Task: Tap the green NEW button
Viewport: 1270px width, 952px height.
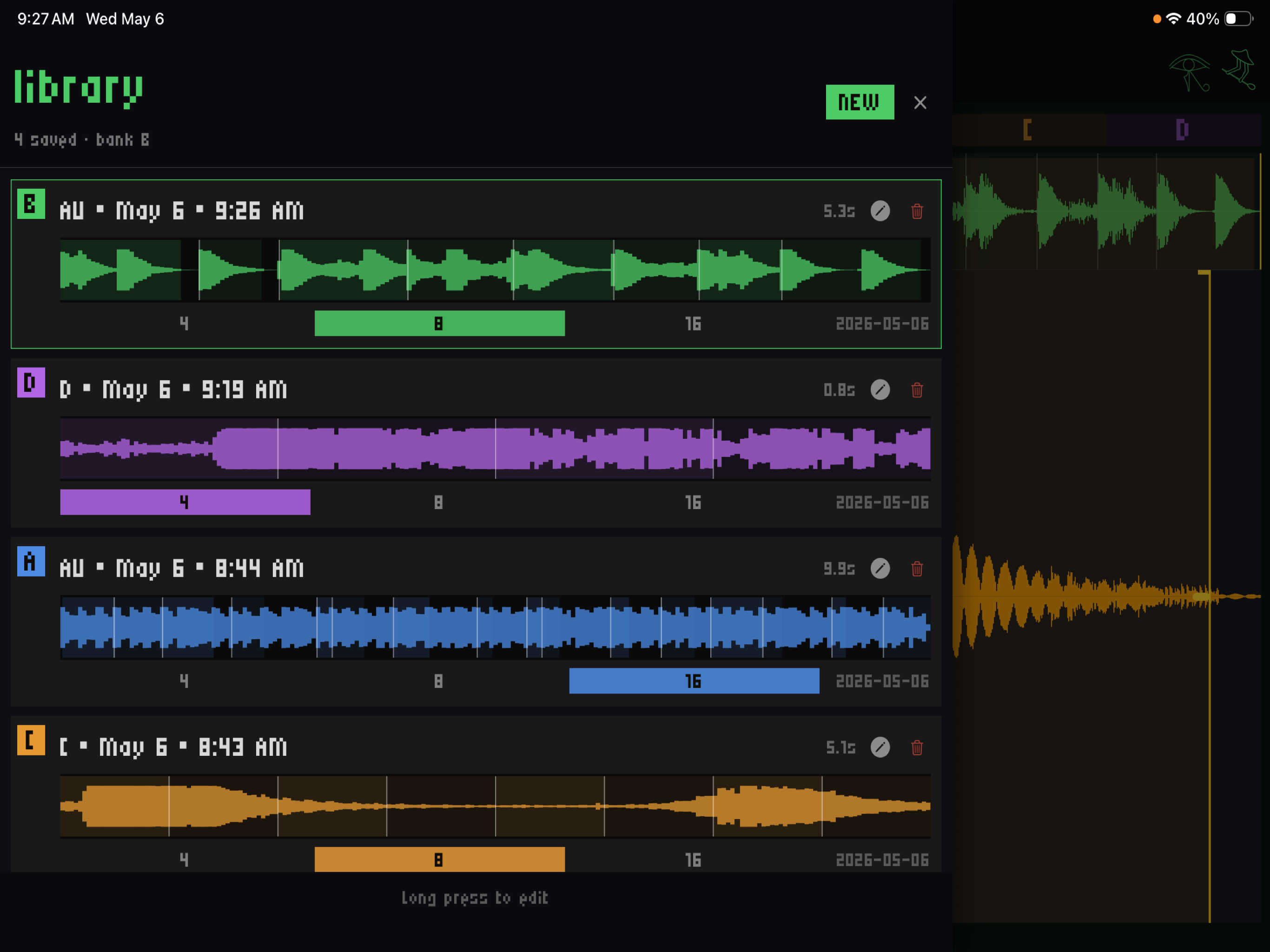Action: pyautogui.click(x=860, y=102)
